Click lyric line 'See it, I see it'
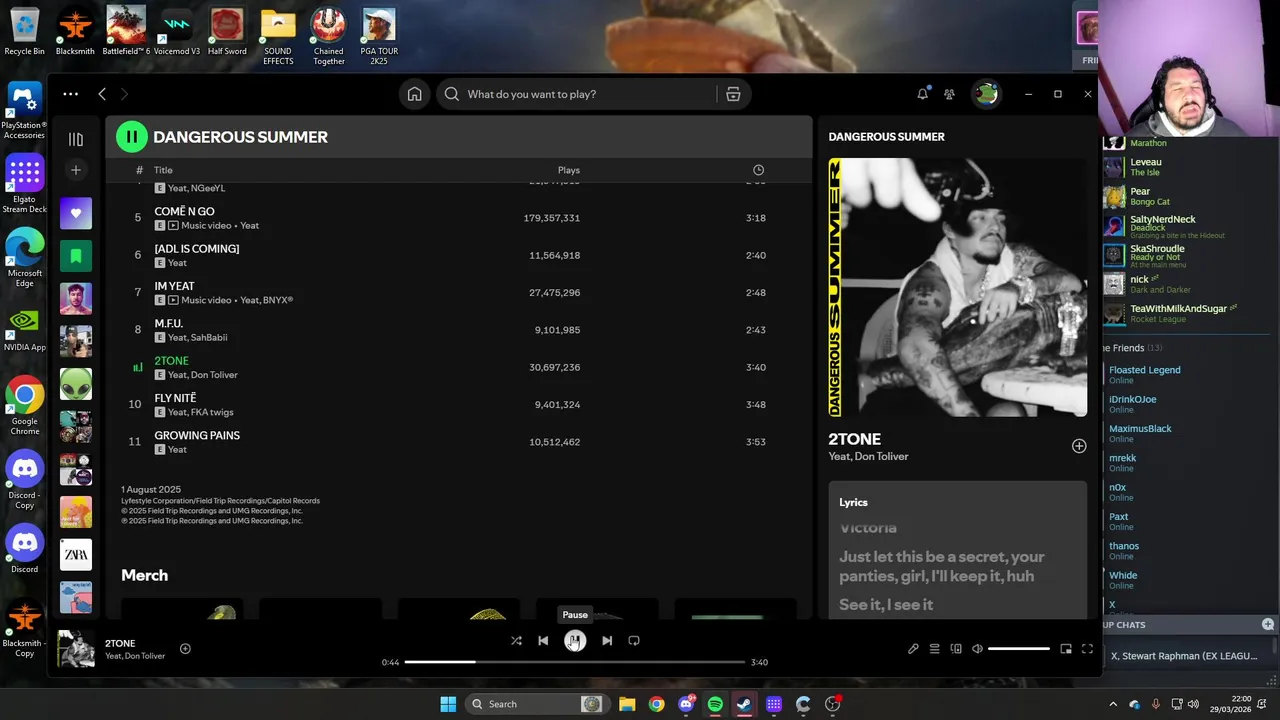This screenshot has width=1280, height=720. pos(886,604)
